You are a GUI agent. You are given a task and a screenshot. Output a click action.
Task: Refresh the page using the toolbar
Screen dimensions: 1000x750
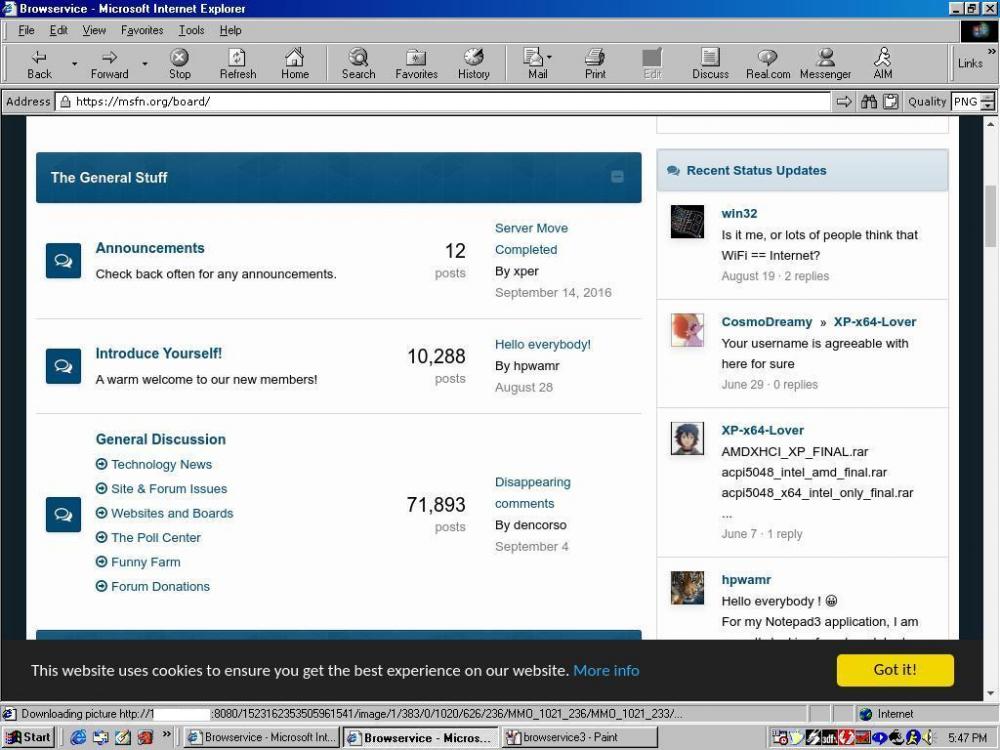point(237,64)
